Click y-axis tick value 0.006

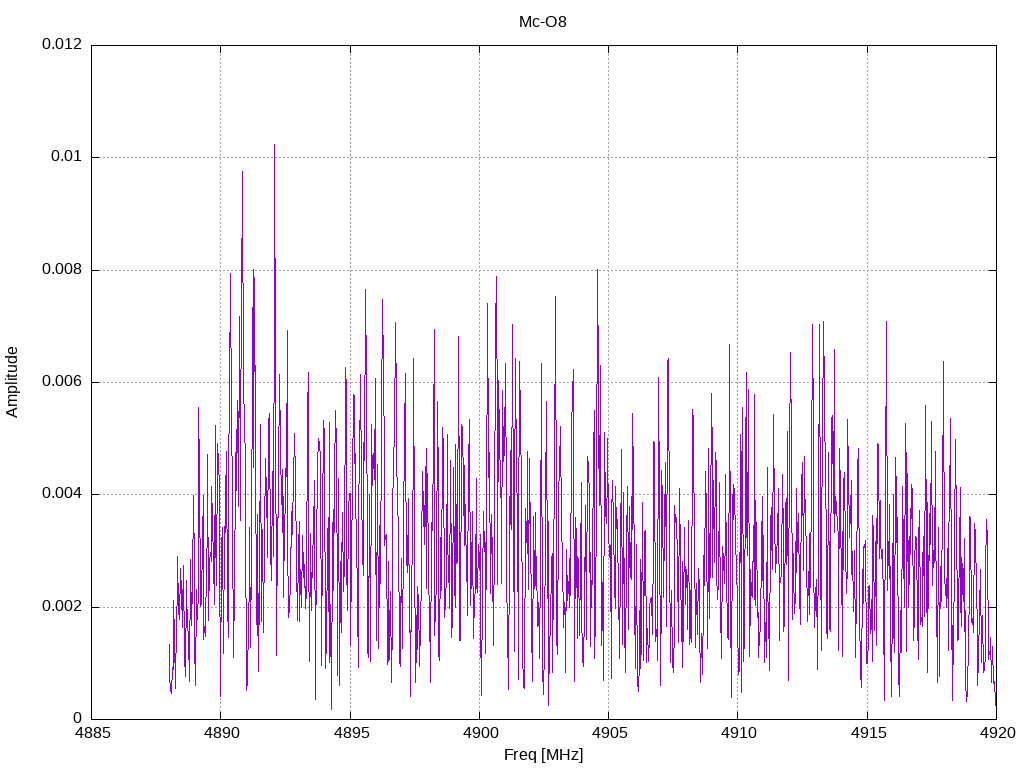63,381
